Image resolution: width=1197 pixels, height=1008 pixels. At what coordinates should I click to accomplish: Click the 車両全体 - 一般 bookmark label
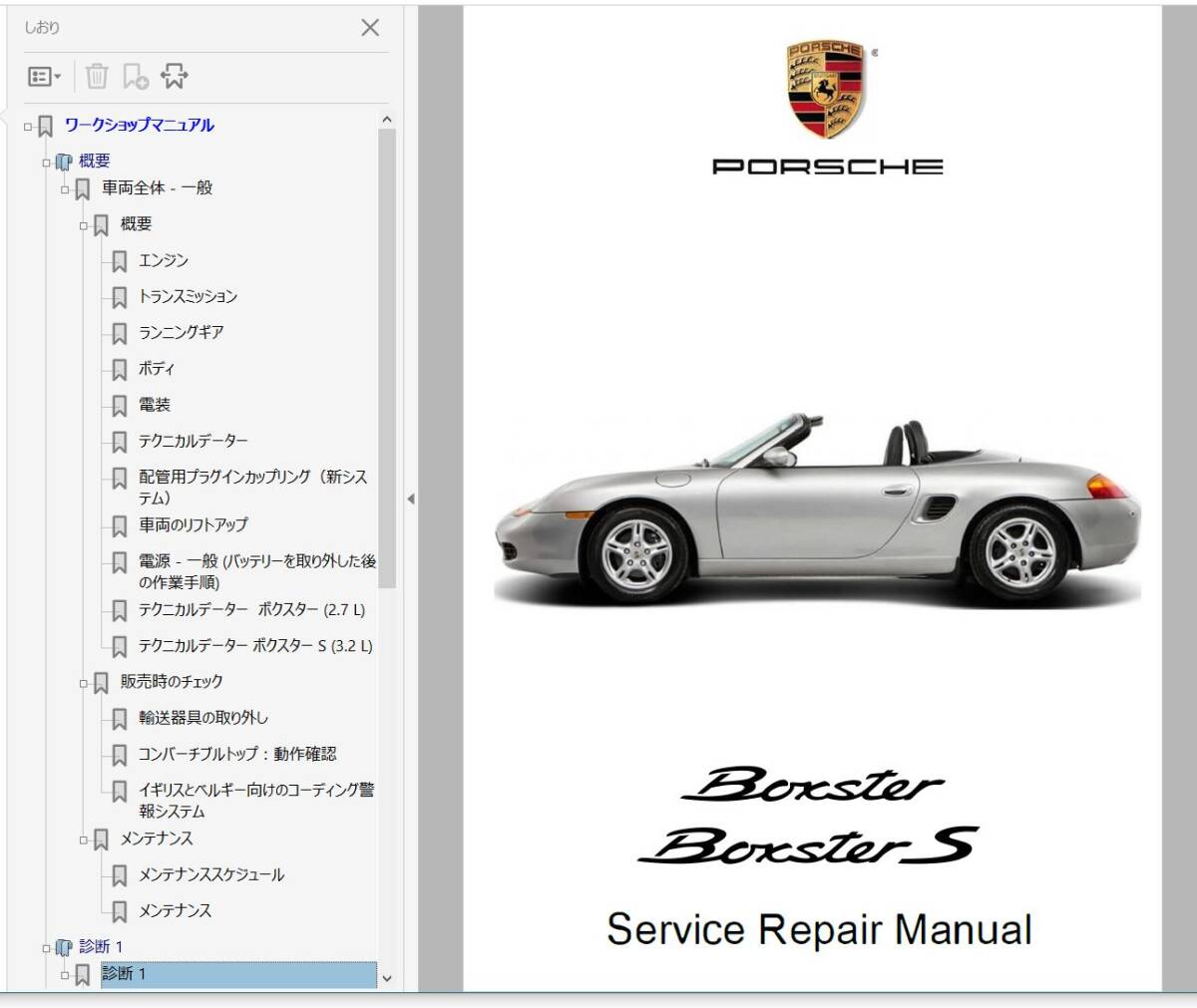click(158, 188)
